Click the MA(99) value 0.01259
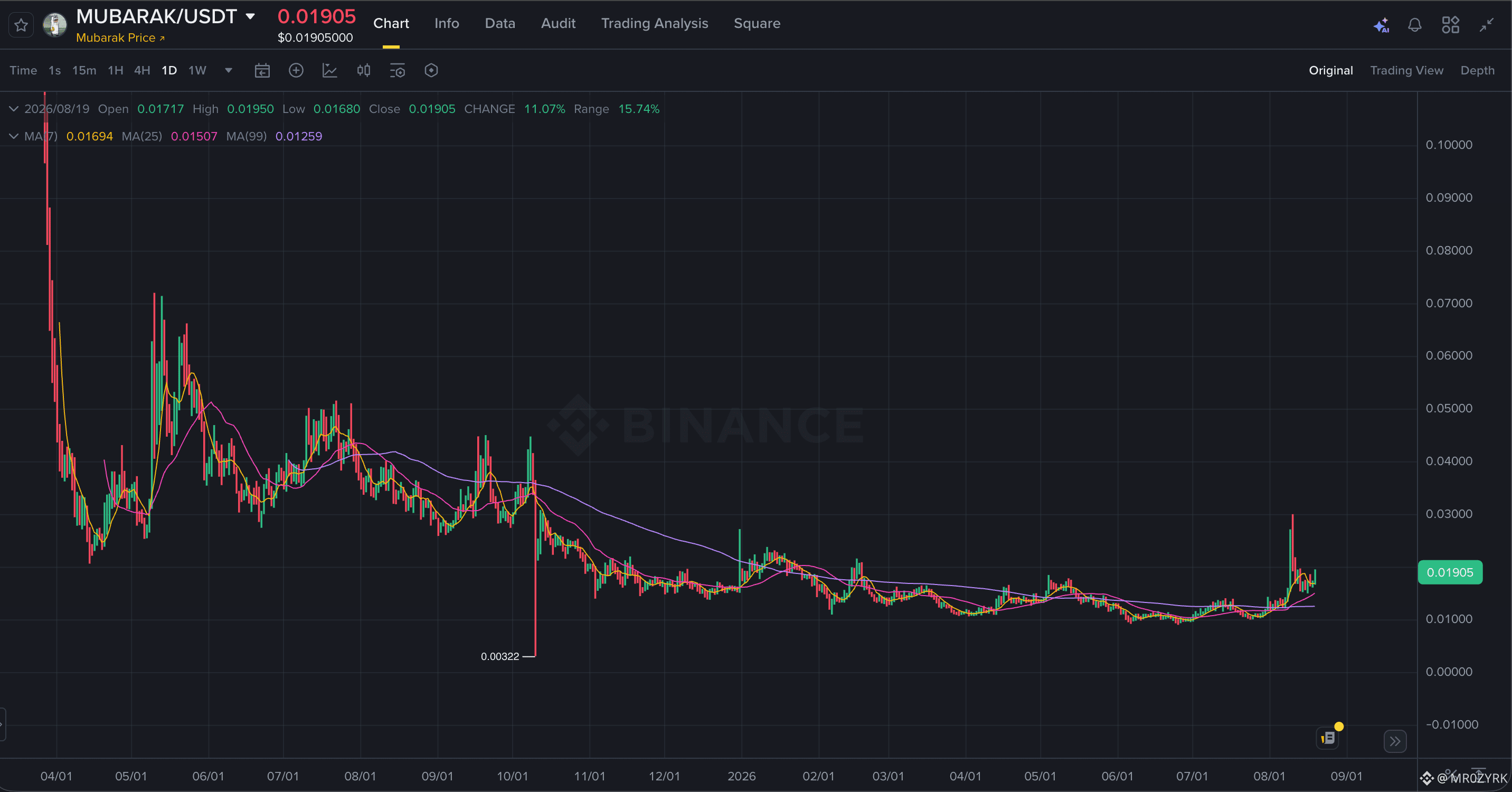The width and height of the screenshot is (1512, 792). click(x=299, y=136)
